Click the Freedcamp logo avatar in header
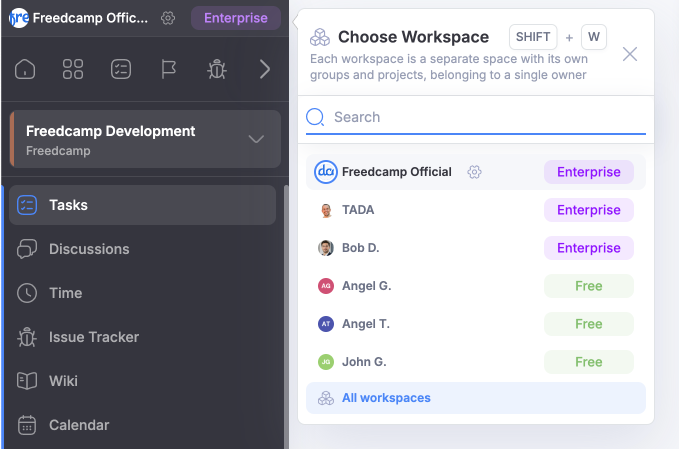Screen dimensions: 679x449 coord(19,18)
